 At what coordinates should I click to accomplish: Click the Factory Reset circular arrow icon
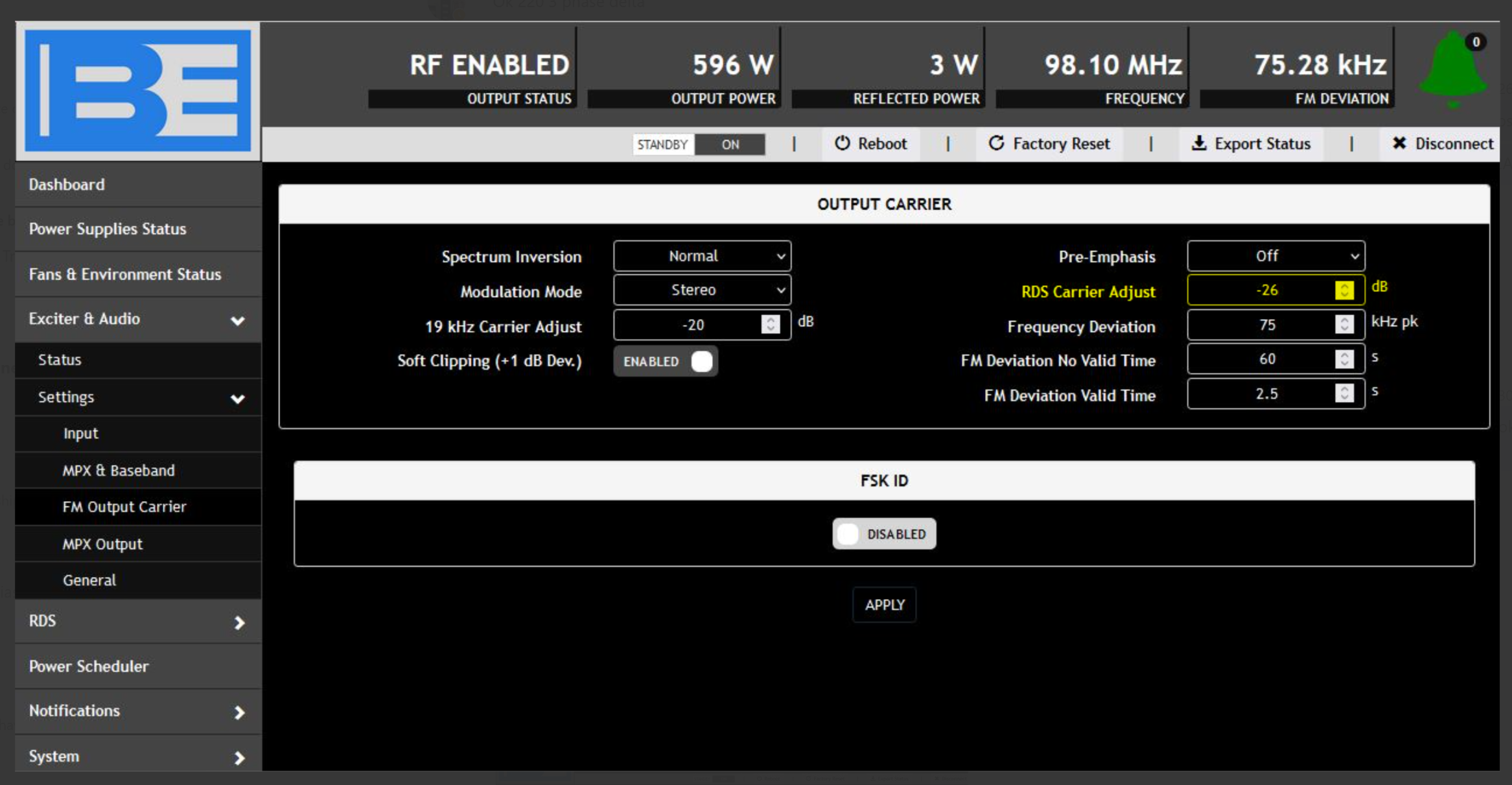coord(996,143)
